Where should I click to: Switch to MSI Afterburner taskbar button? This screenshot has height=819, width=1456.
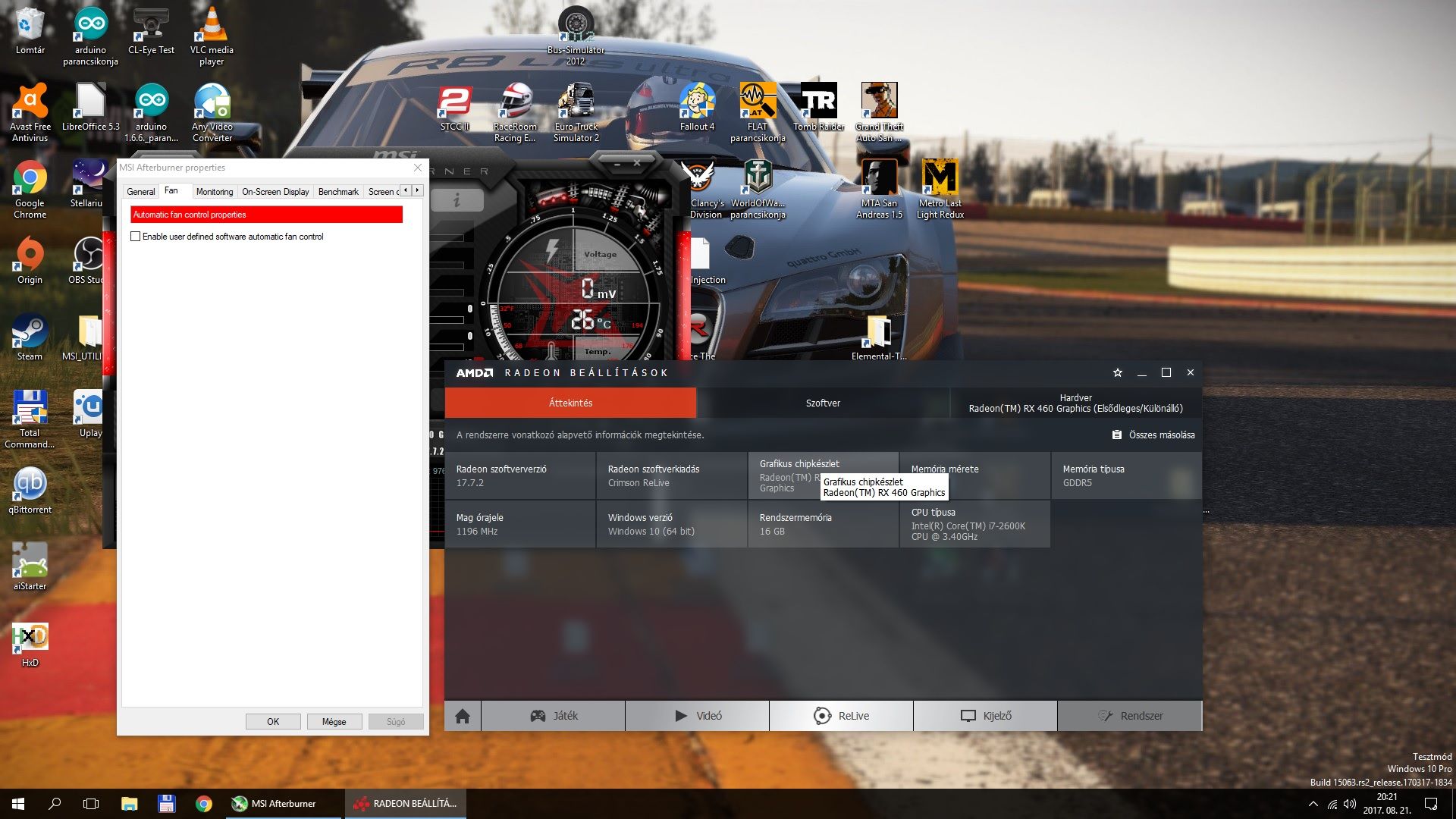pos(284,804)
